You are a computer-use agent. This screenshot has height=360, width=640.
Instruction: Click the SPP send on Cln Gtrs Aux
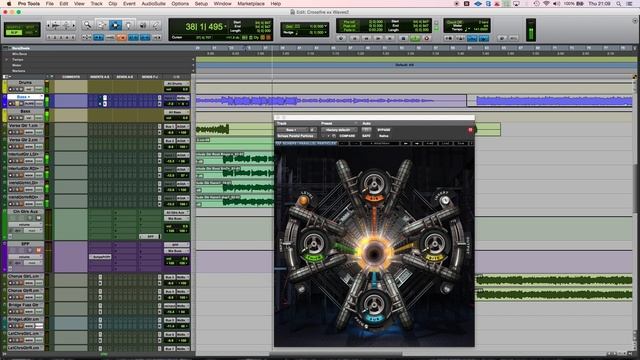[x=149, y=236]
